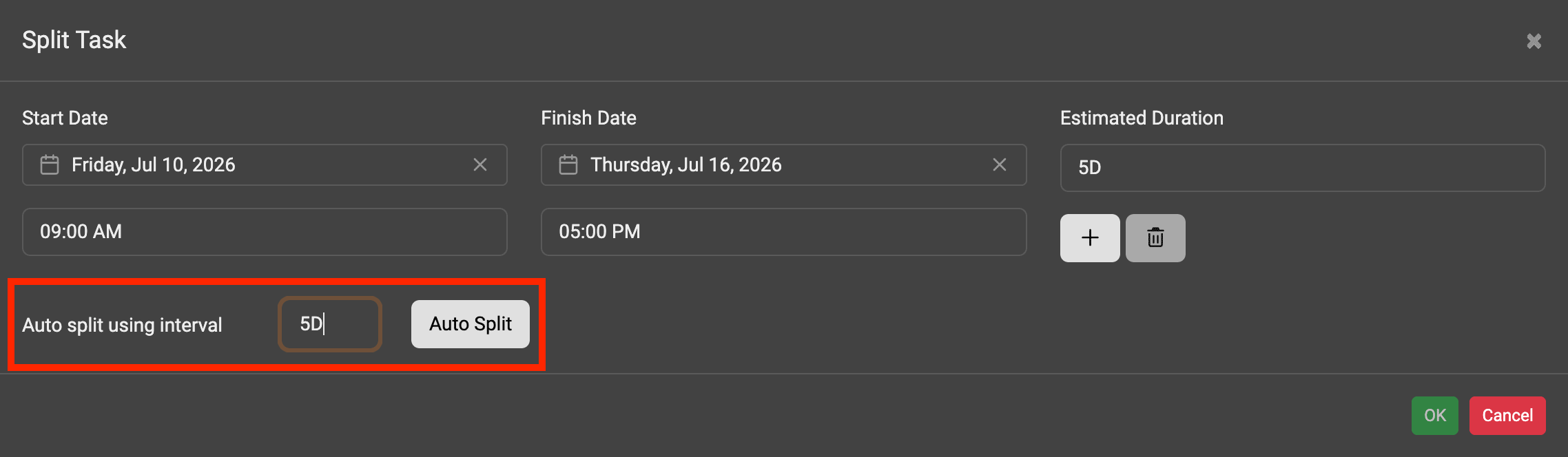
Task: Add a new split with plus button
Action: point(1090,238)
